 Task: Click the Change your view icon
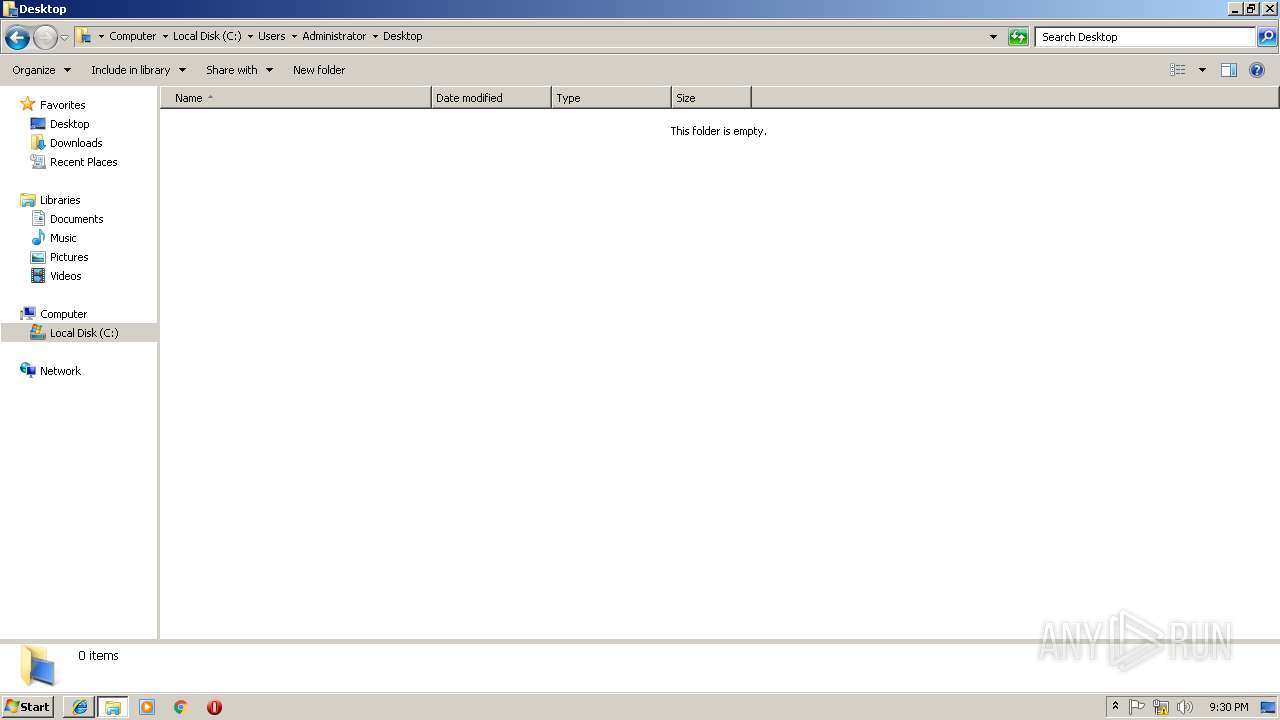click(1178, 70)
